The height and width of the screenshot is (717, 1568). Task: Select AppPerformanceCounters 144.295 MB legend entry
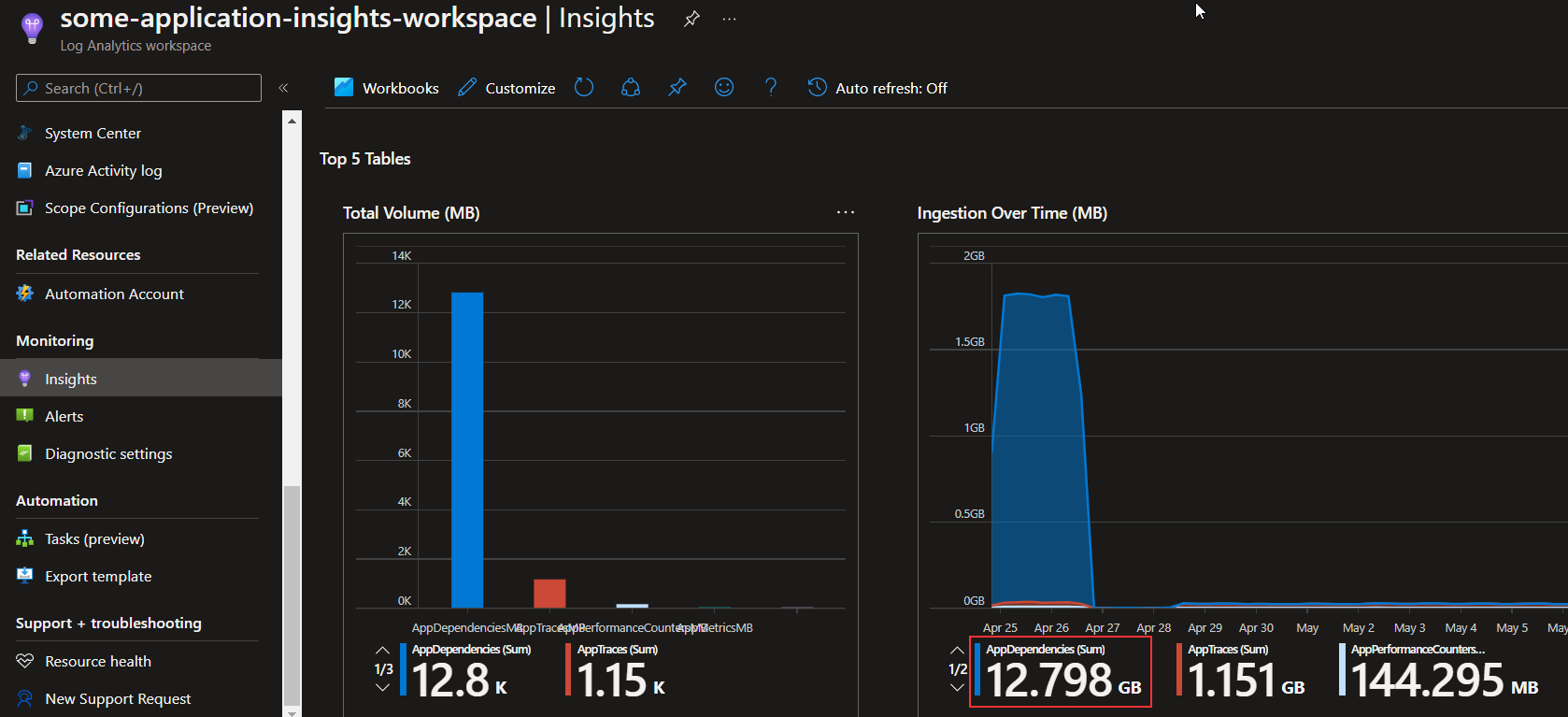pos(1439,672)
